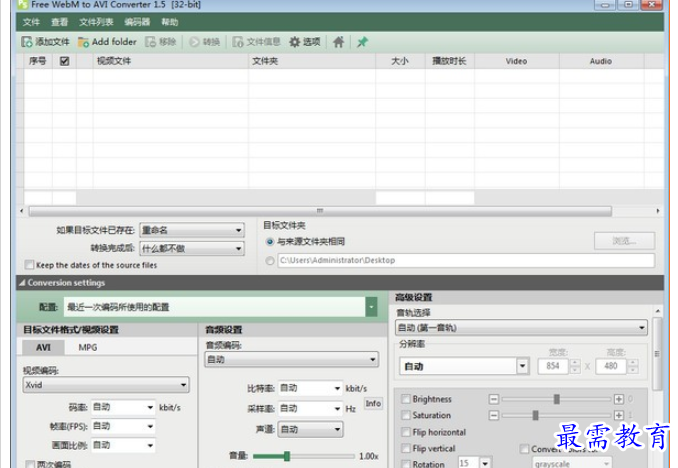678x468 pixels.
Task: Enable Flip vertical checkbox
Action: coord(406,449)
